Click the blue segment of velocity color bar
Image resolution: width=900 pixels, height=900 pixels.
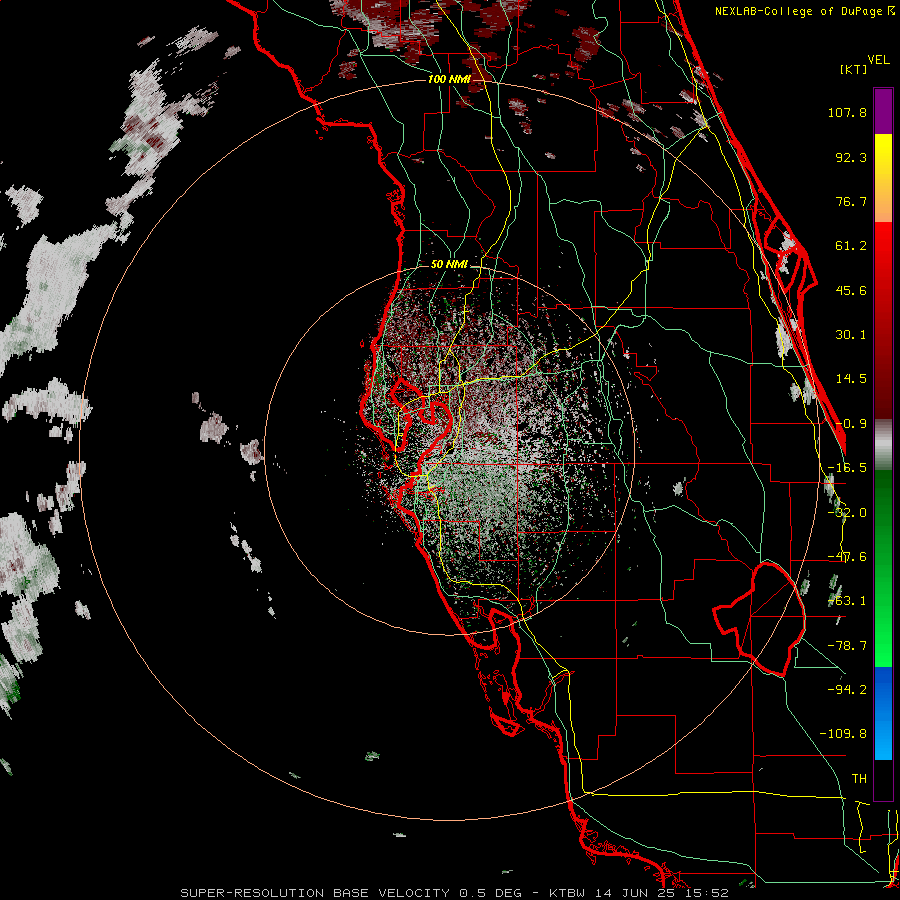click(883, 713)
